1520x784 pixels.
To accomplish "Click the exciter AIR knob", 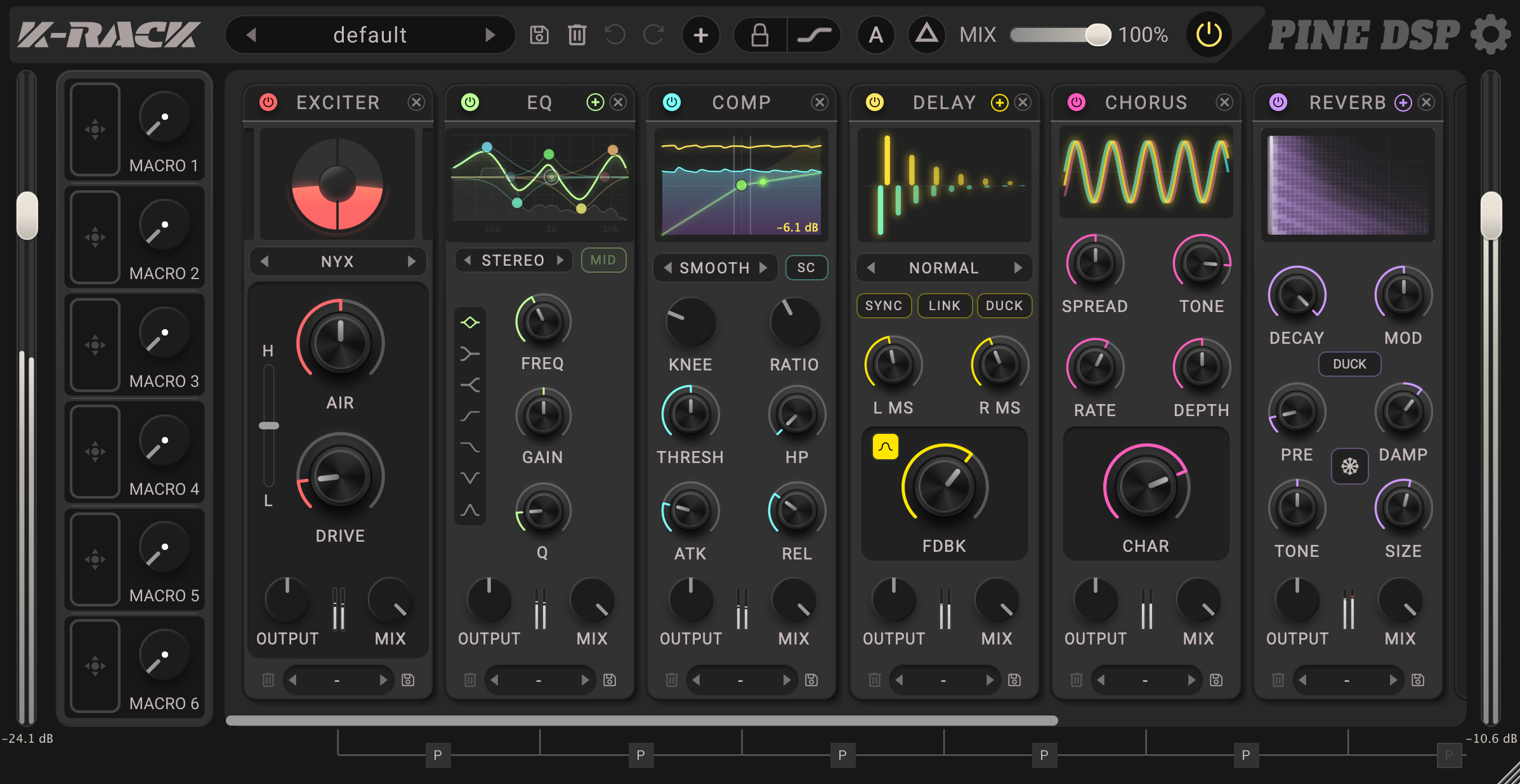I will (x=340, y=343).
